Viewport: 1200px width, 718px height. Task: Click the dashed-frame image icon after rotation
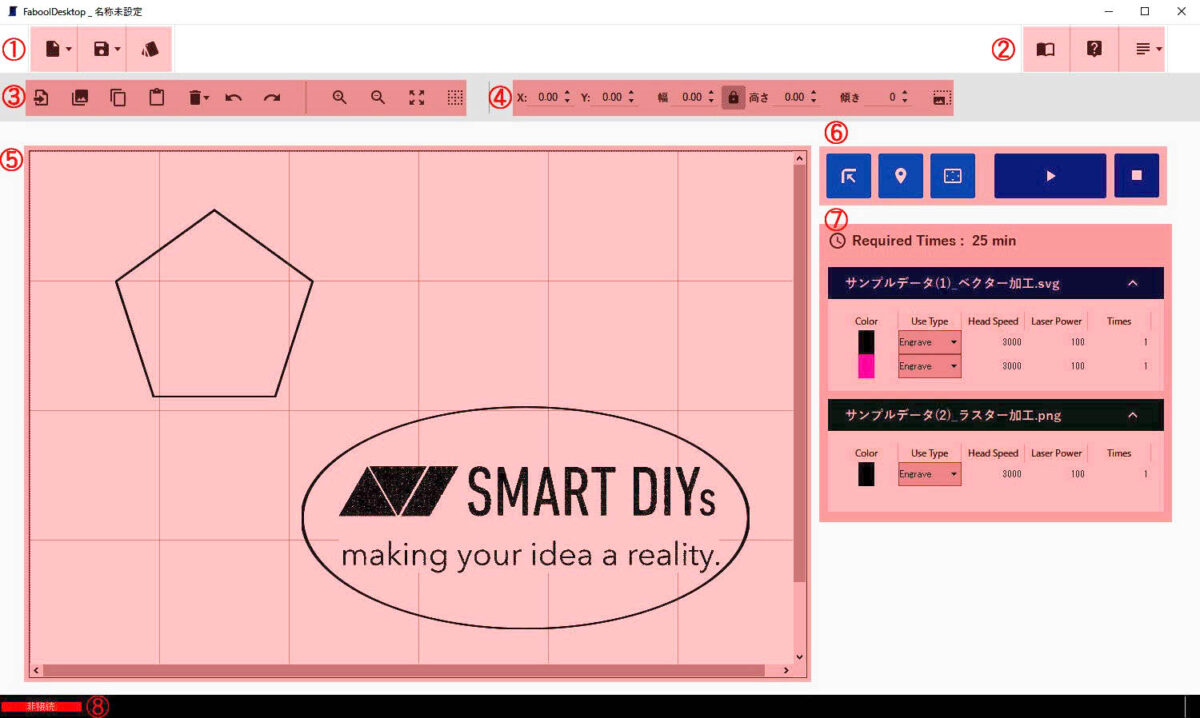click(x=941, y=98)
